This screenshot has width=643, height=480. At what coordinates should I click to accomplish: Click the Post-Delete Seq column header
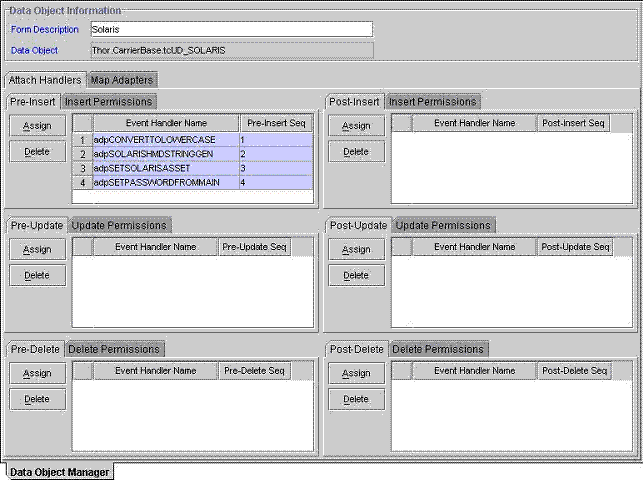click(x=574, y=371)
